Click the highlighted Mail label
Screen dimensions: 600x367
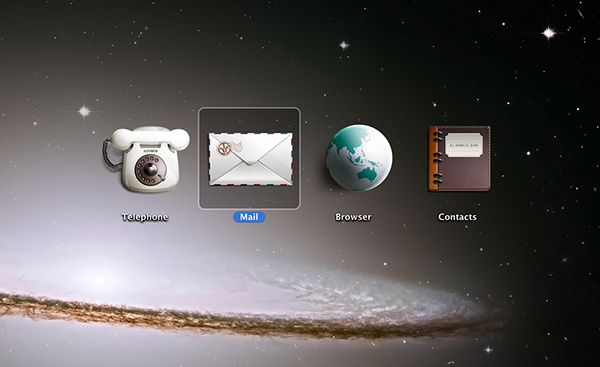coord(249,217)
